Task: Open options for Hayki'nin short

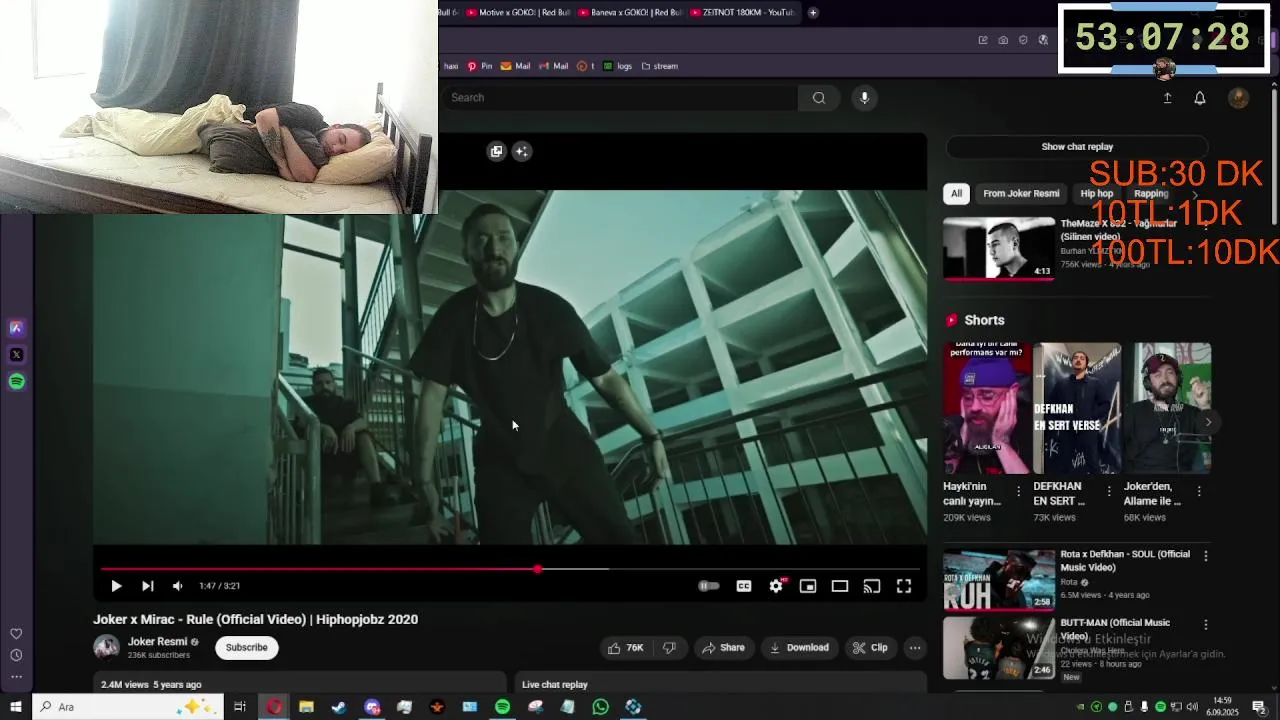Action: pyautogui.click(x=1019, y=492)
